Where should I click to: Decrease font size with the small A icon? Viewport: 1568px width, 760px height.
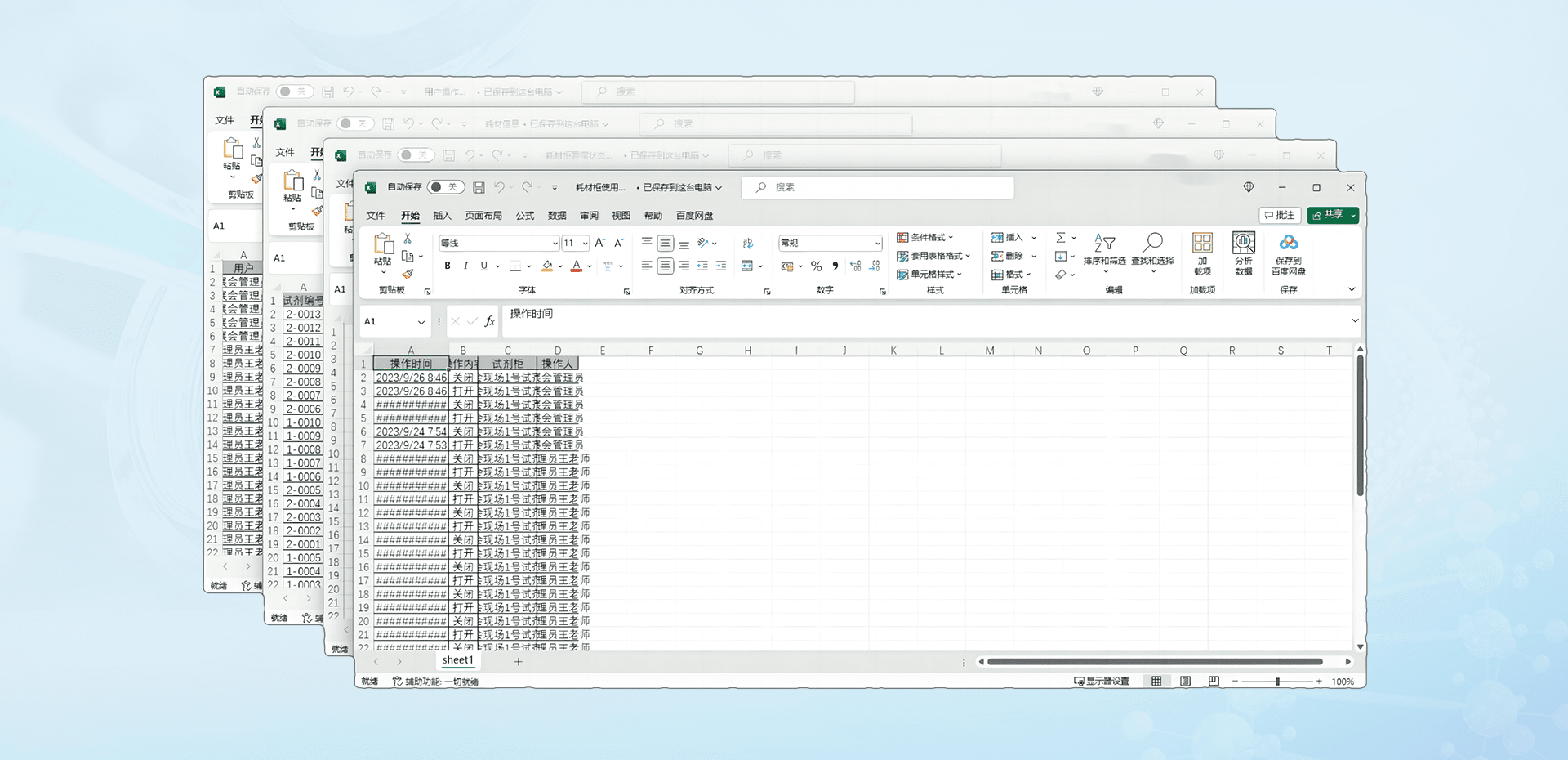619,243
